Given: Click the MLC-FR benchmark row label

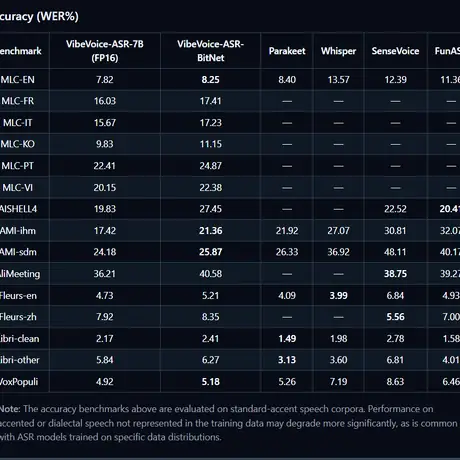Looking at the screenshot, I should (17, 101).
